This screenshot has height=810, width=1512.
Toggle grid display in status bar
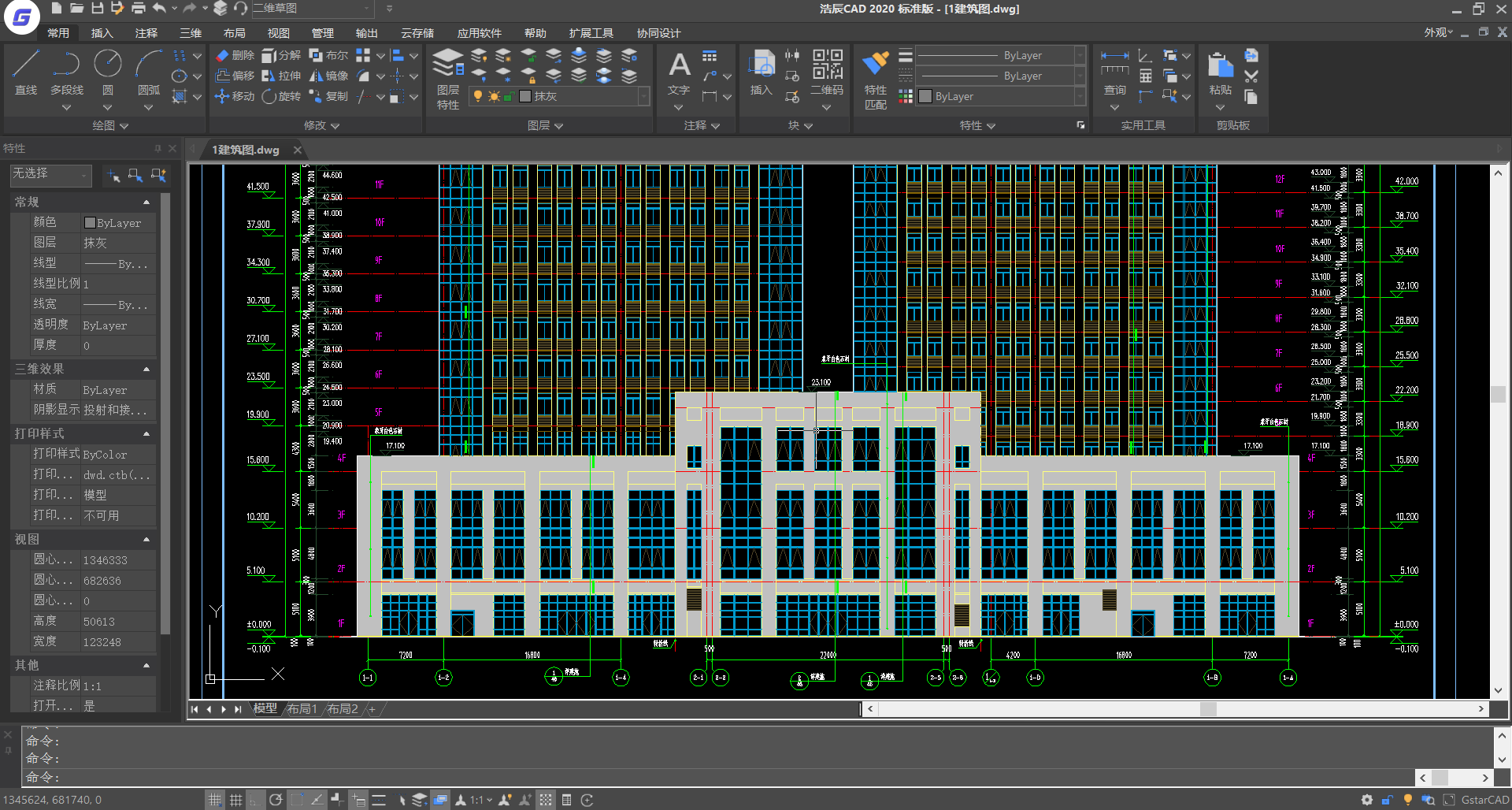[235, 800]
